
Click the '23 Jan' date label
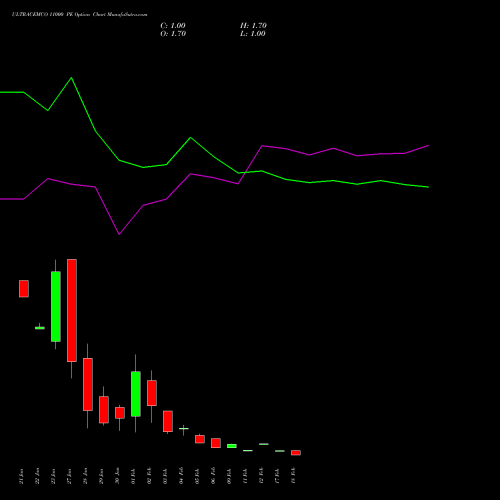pos(54,476)
